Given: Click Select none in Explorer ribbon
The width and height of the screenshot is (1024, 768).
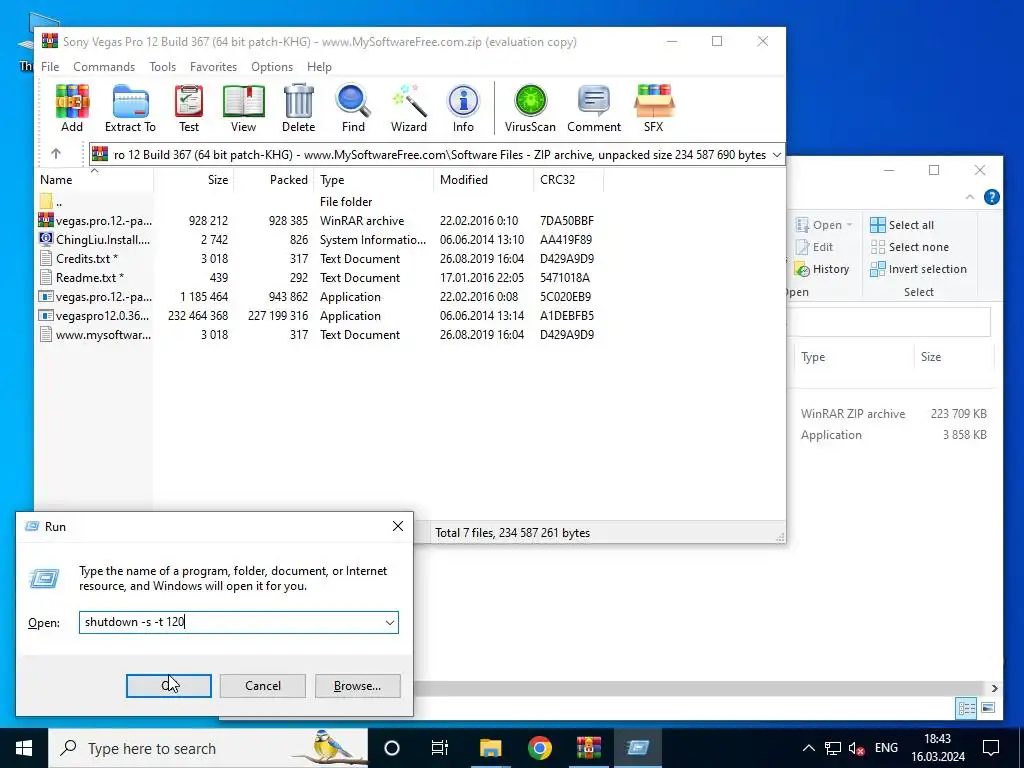Looking at the screenshot, I should coord(909,247).
